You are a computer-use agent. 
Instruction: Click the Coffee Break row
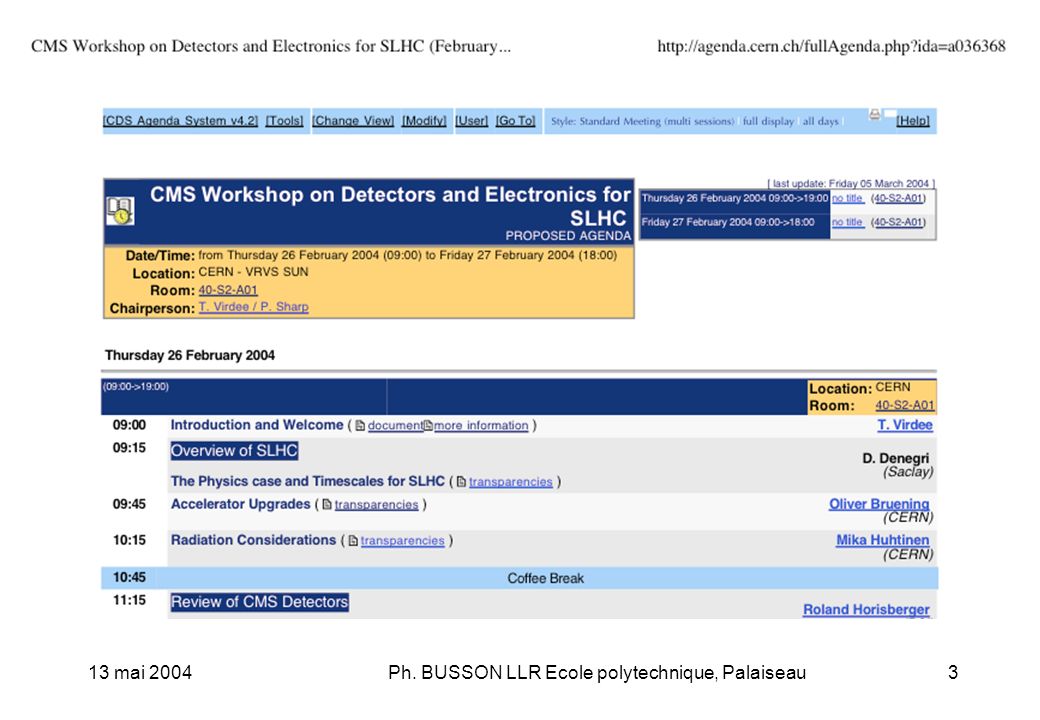point(519,578)
